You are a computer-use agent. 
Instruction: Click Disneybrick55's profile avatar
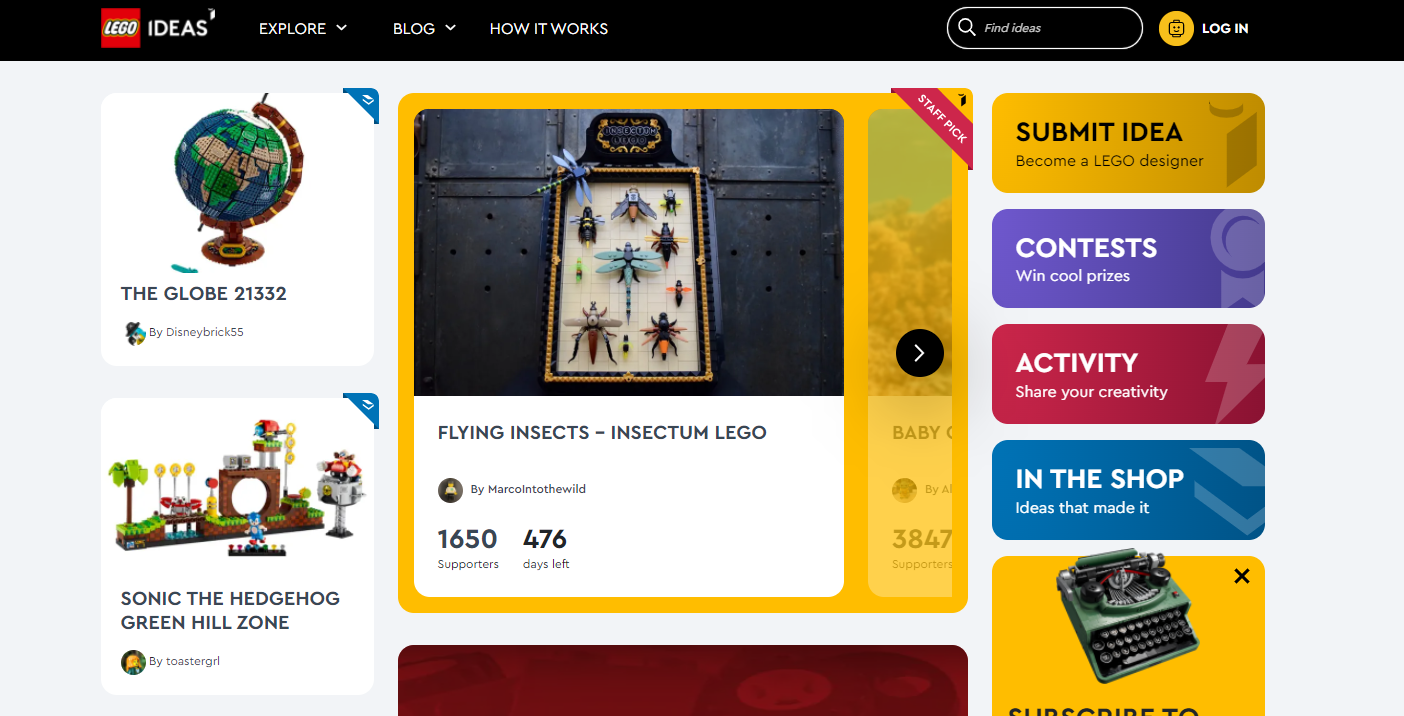coord(135,333)
